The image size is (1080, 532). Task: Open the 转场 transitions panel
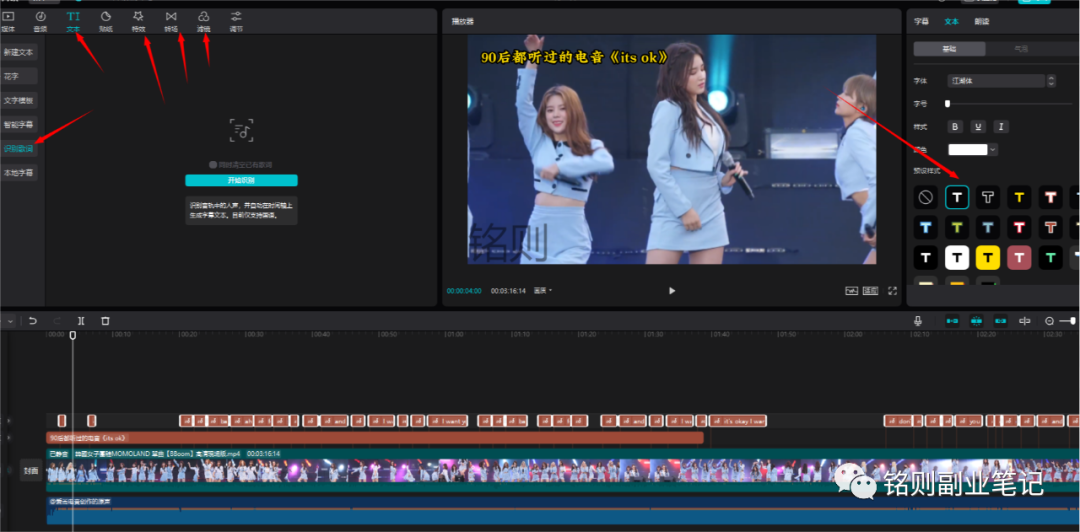(171, 21)
